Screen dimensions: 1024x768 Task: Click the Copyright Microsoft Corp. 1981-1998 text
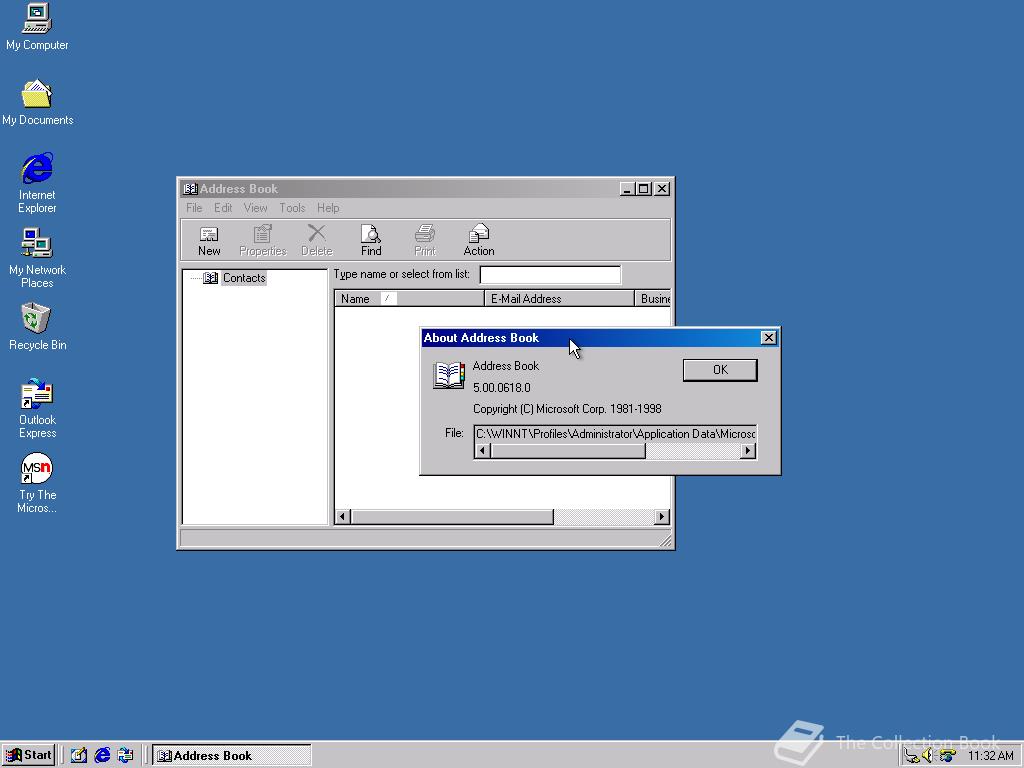pyautogui.click(x=567, y=409)
